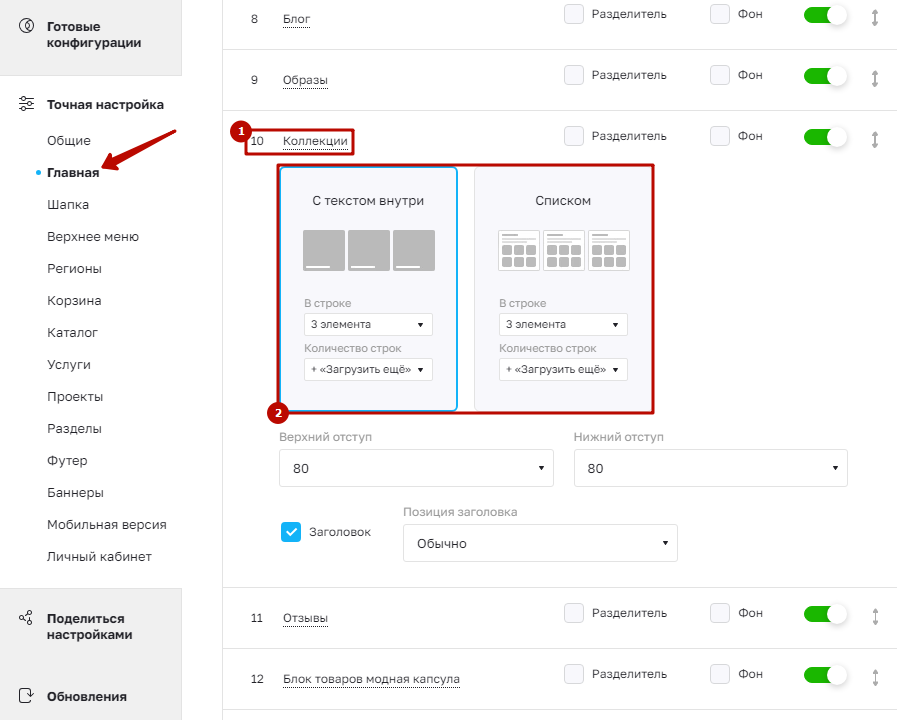Disable the green toggle for Коллекции block
Viewport: 897px width, 720px height.
click(x=824, y=137)
